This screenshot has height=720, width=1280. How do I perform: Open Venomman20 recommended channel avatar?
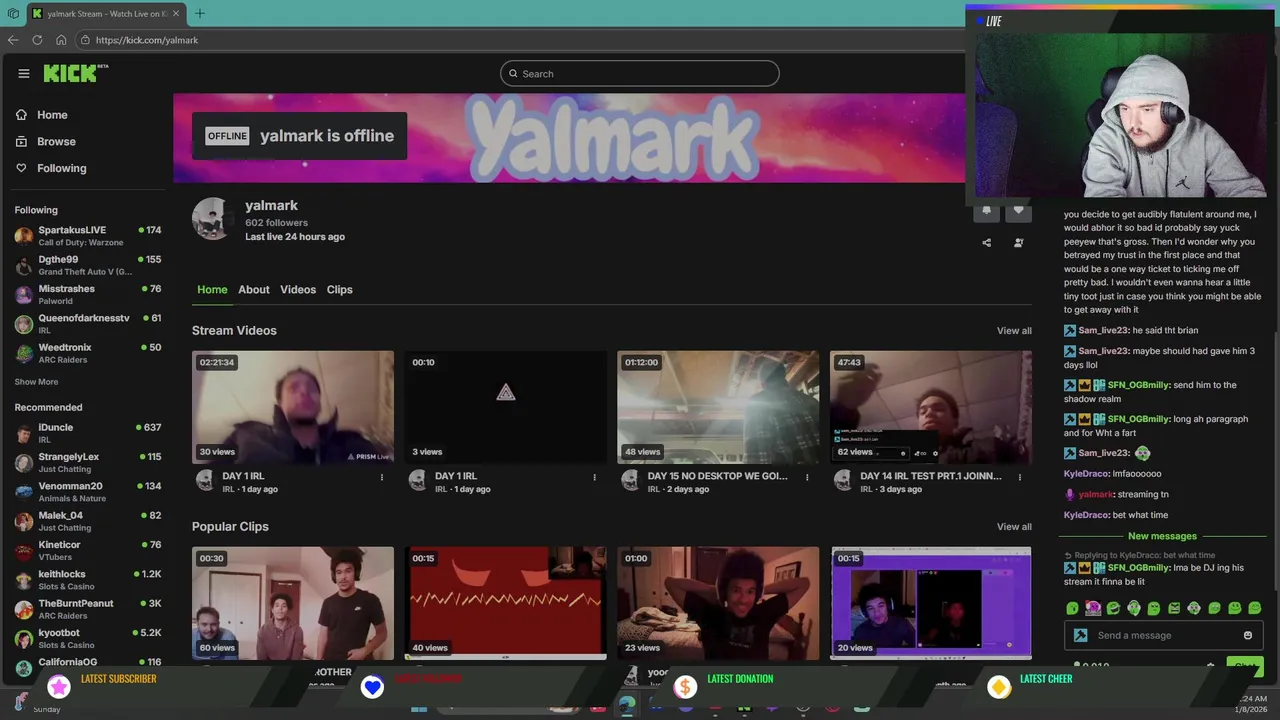(x=24, y=492)
